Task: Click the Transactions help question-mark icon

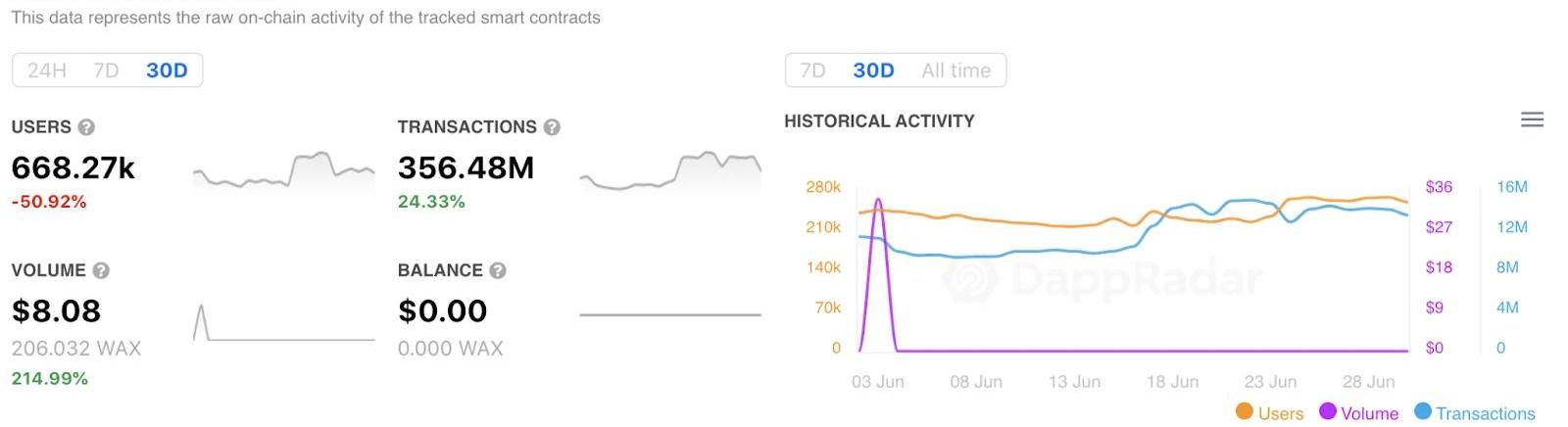Action: (552, 127)
